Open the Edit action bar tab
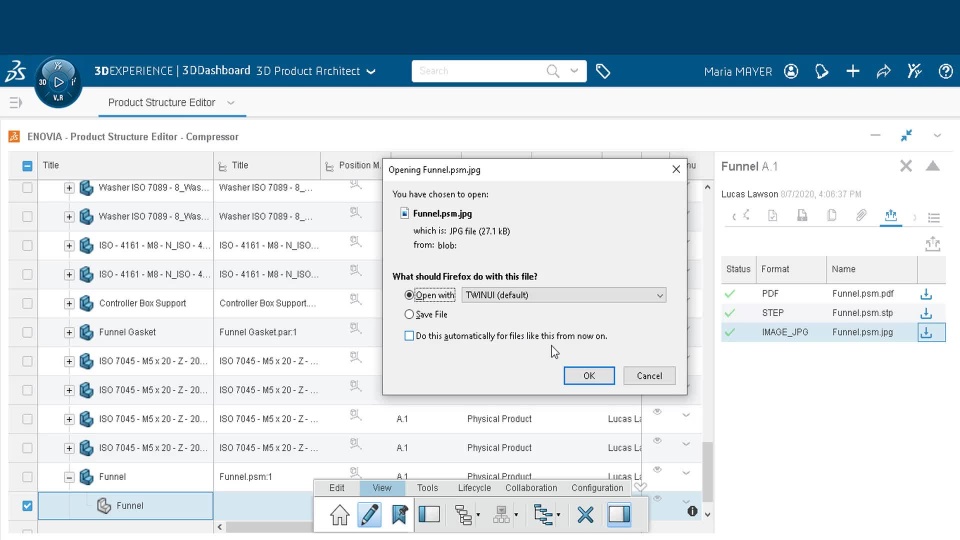Image resolution: width=960 pixels, height=540 pixels. (337, 488)
